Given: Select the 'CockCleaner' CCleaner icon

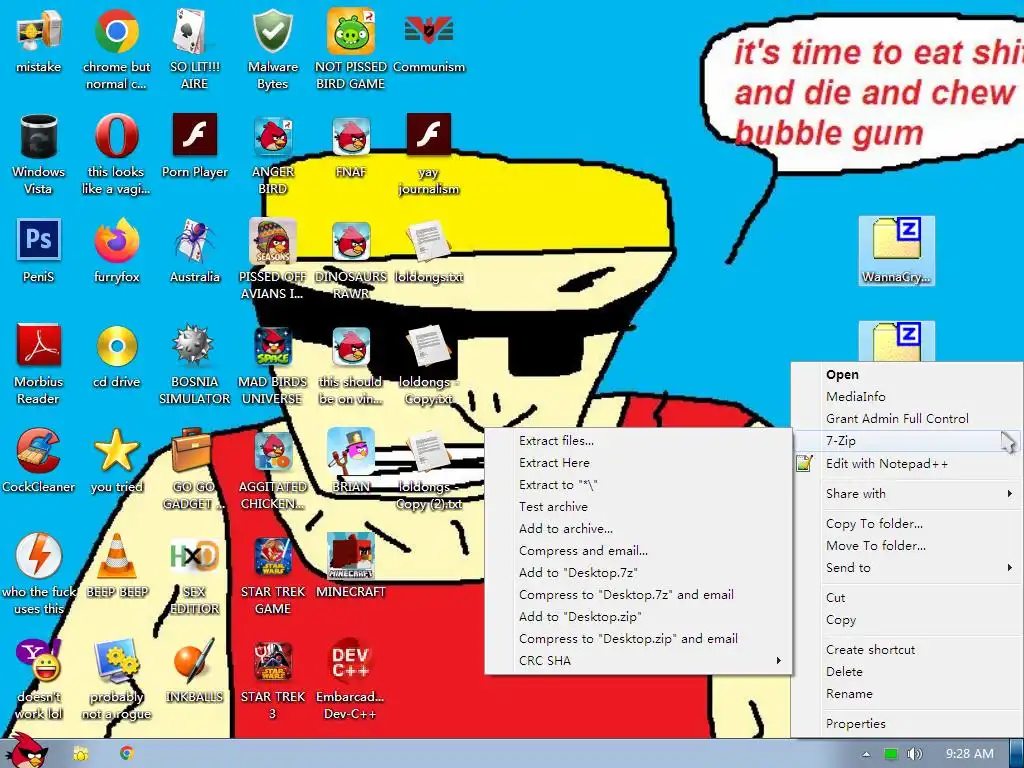Looking at the screenshot, I should coord(38,451).
